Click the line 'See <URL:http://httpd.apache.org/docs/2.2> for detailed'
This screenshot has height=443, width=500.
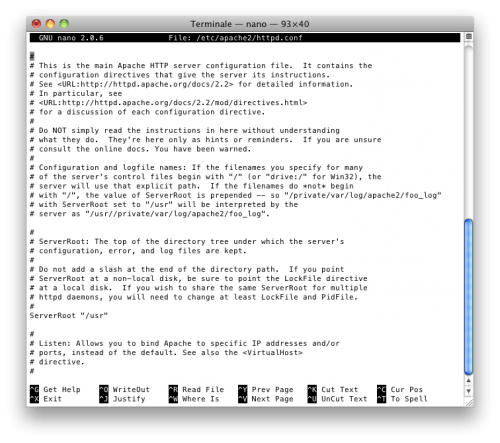tap(191, 84)
